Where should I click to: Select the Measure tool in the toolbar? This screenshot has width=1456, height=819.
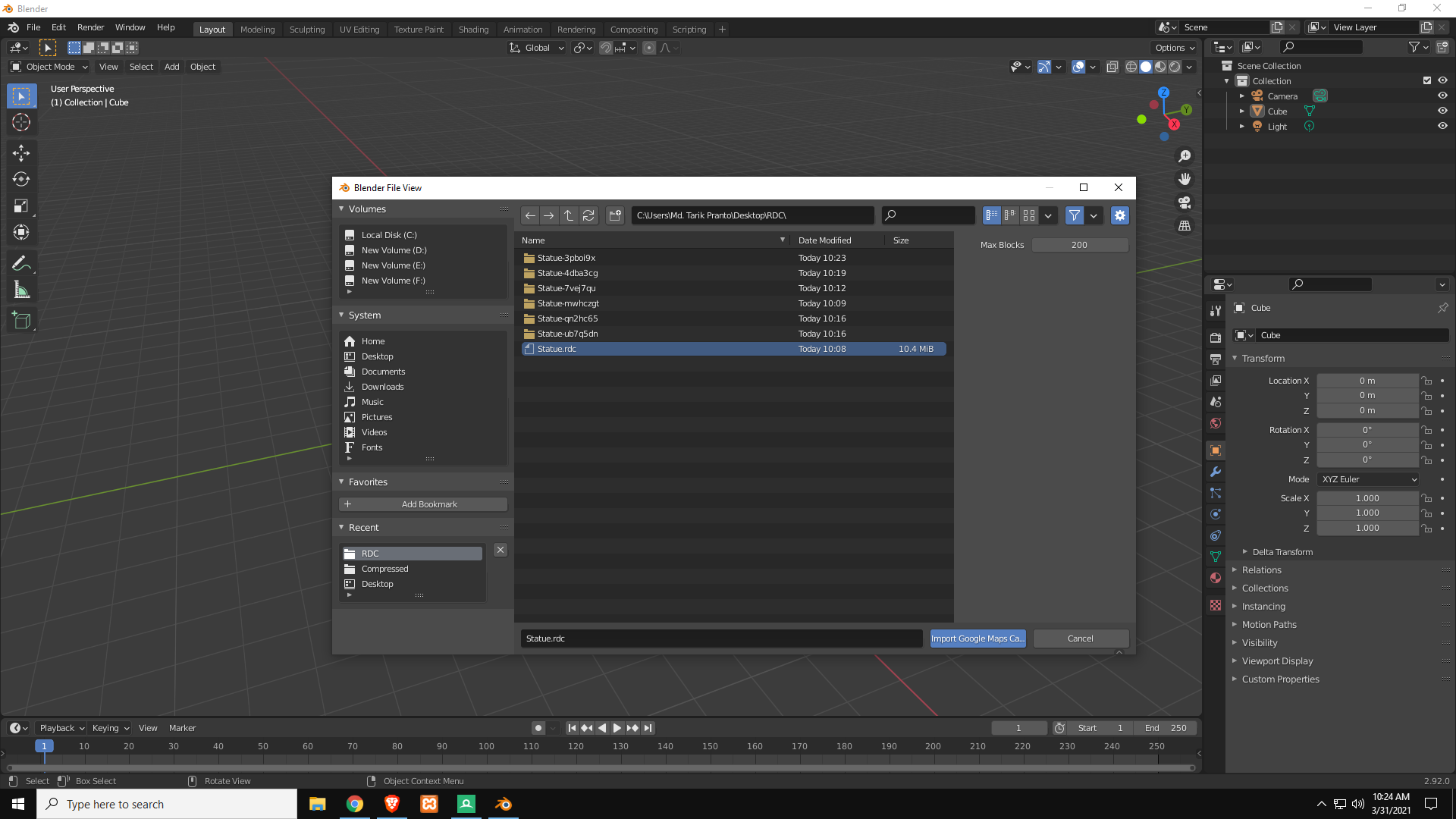[21, 289]
